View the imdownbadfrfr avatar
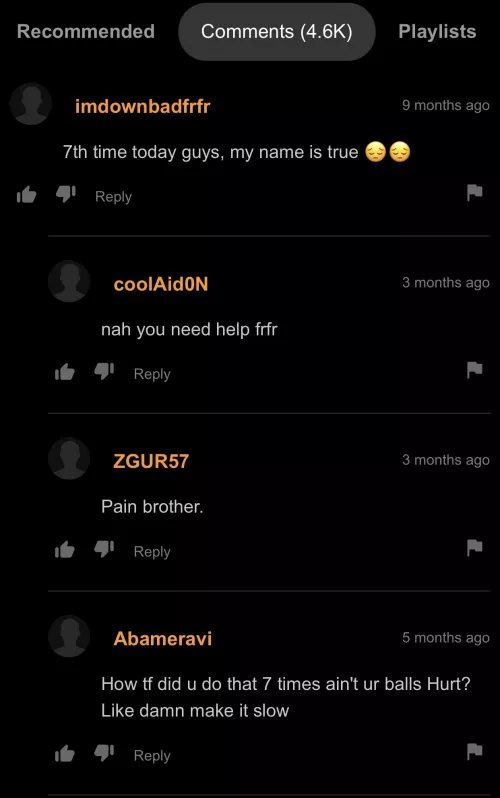 [x=31, y=104]
